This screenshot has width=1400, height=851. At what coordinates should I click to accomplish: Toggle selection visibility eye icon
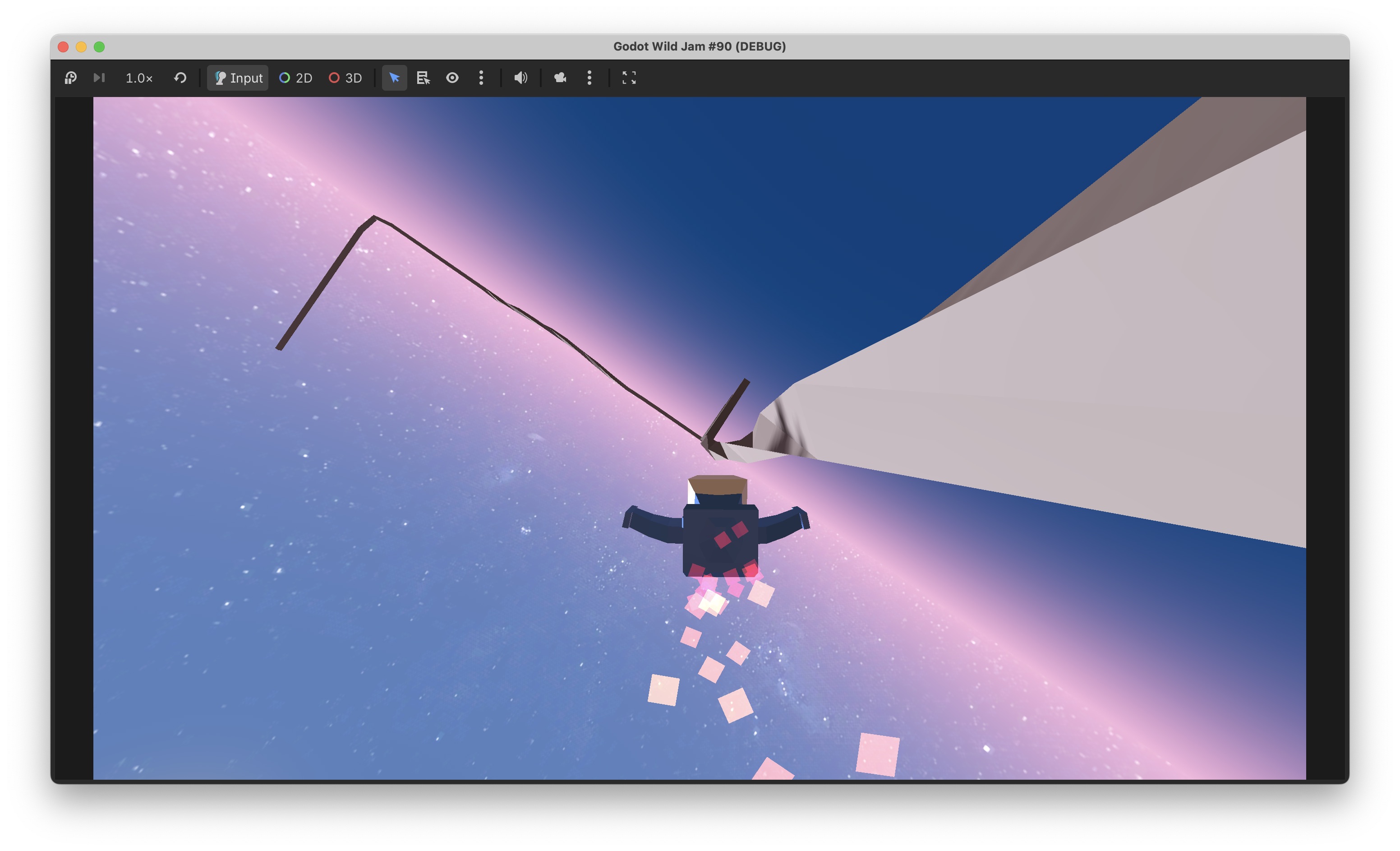click(x=452, y=78)
